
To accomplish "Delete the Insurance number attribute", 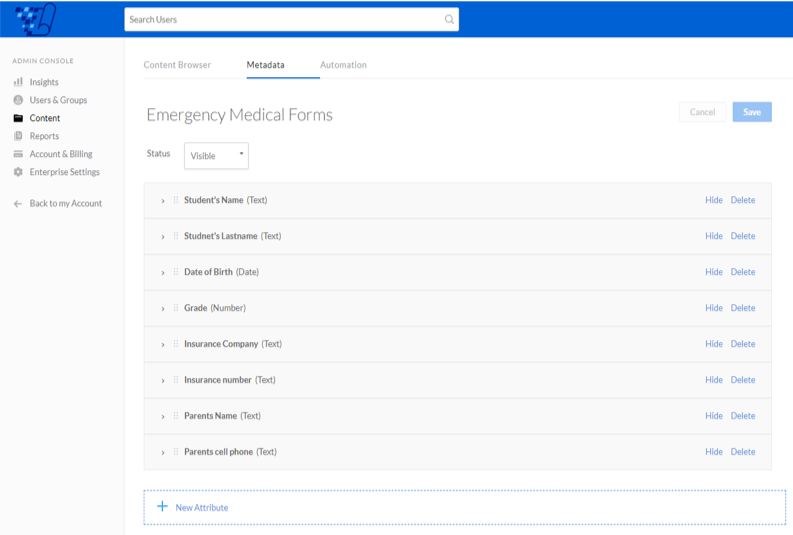I will 743,379.
